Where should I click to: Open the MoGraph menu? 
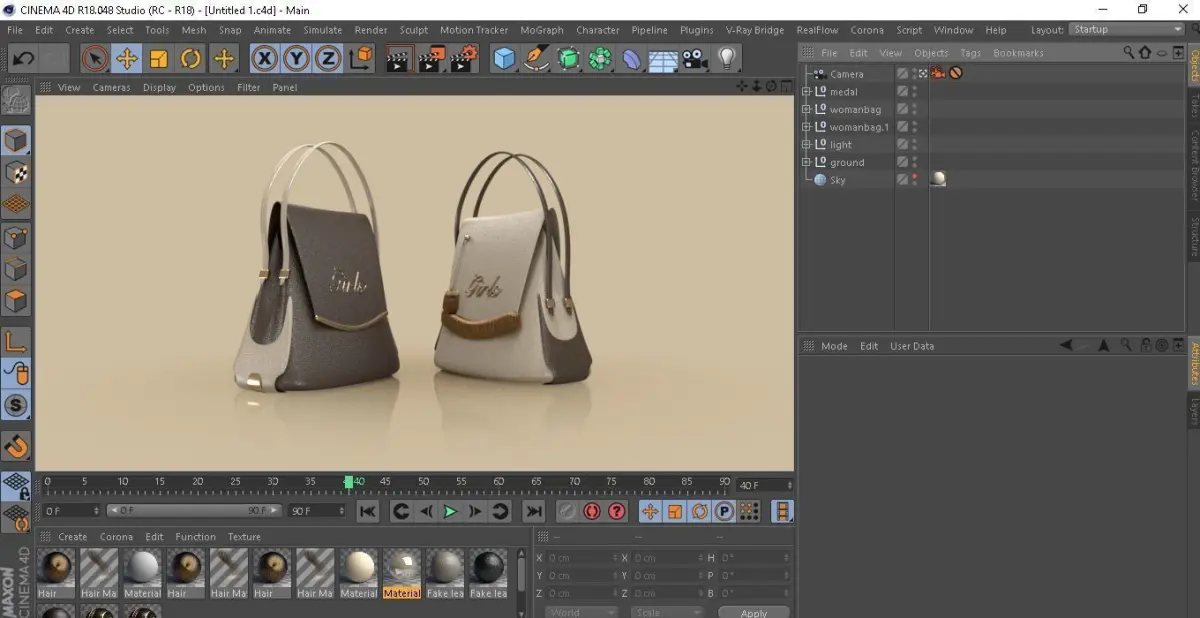(x=542, y=30)
